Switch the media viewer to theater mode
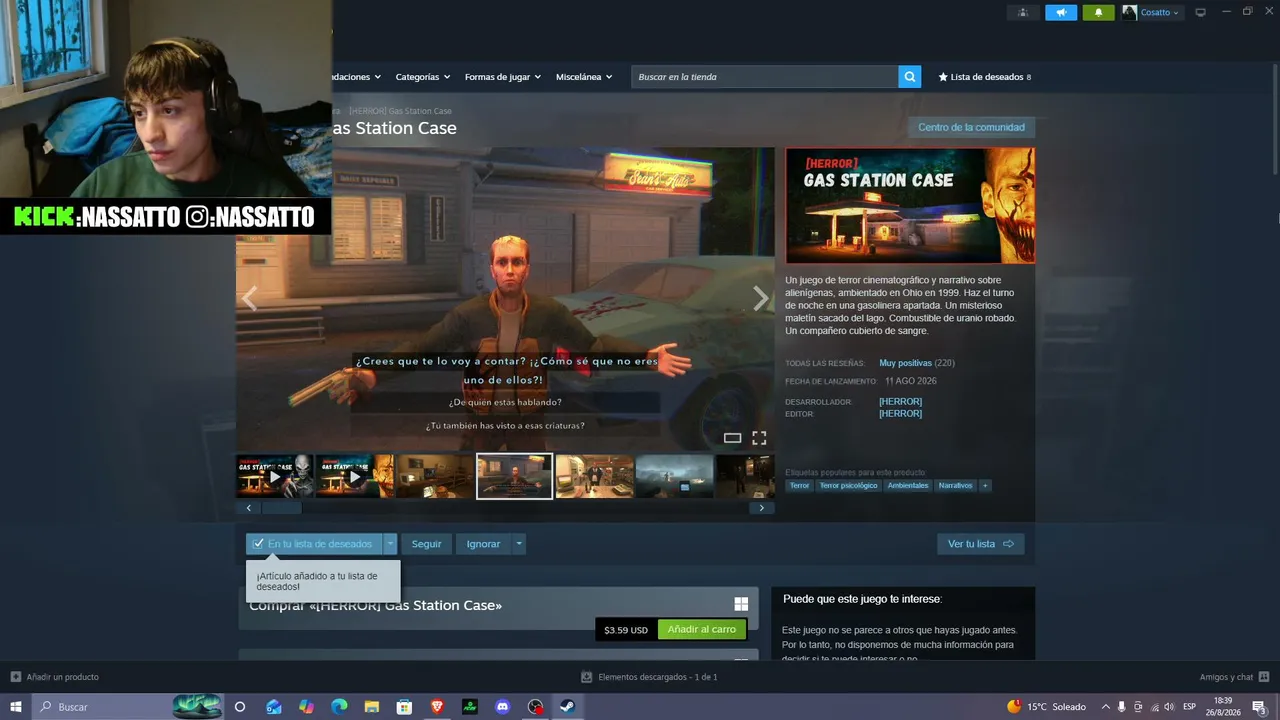The image size is (1280, 720). tap(732, 438)
